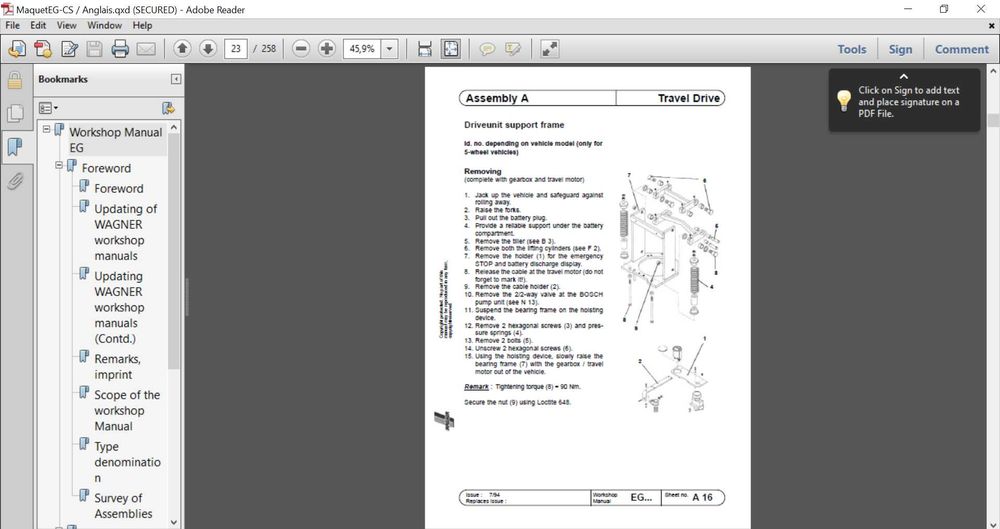The height and width of the screenshot is (529, 1000).
Task: Open the bookmarks options dropdown menu
Action: (48, 108)
